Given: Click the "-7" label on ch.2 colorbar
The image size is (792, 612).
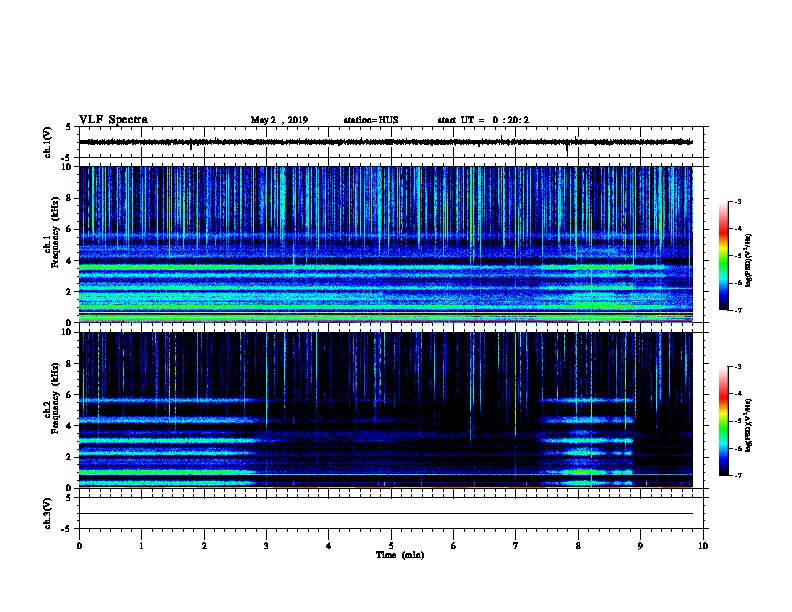Looking at the screenshot, I should pos(738,475).
